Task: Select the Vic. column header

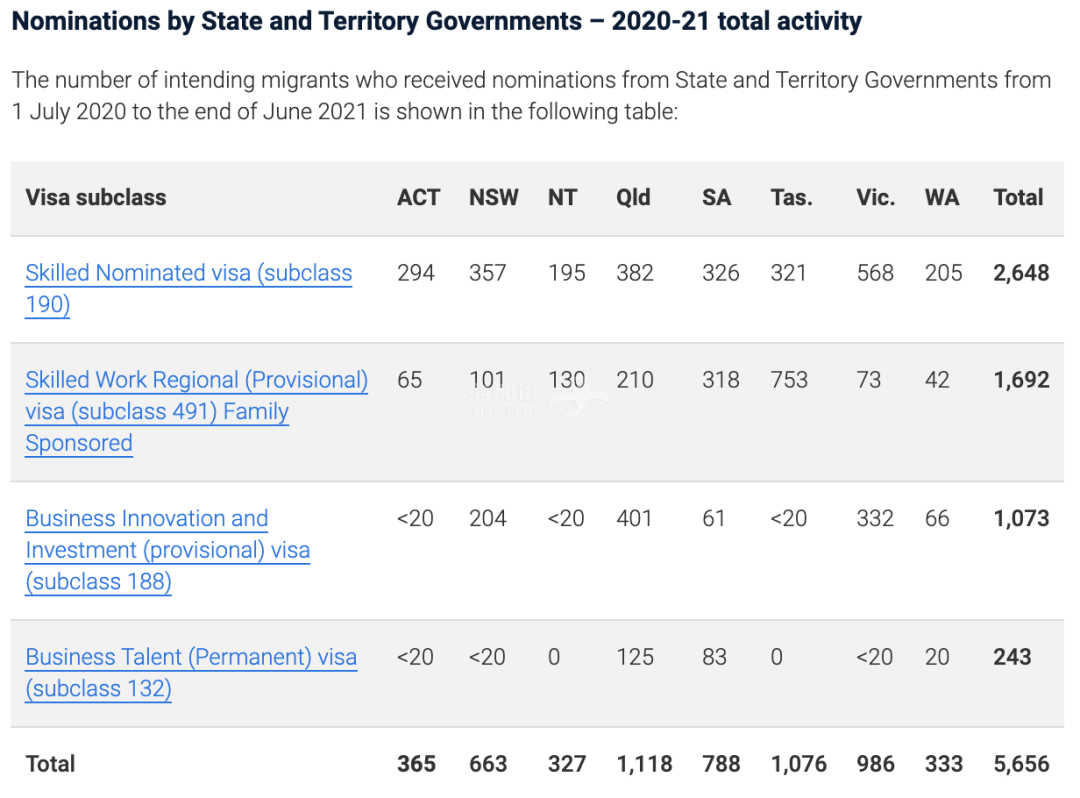Action: [x=875, y=198]
